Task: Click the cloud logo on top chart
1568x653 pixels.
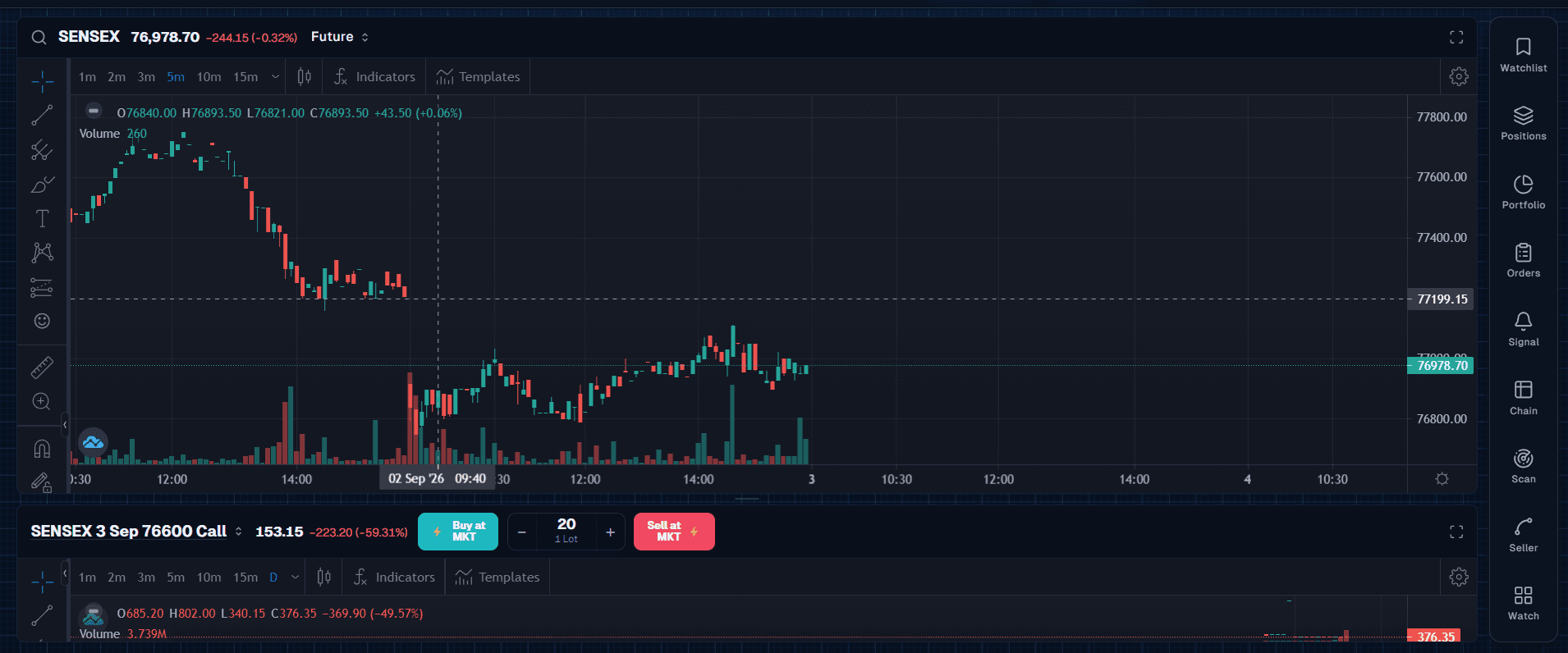Action: coord(93,443)
